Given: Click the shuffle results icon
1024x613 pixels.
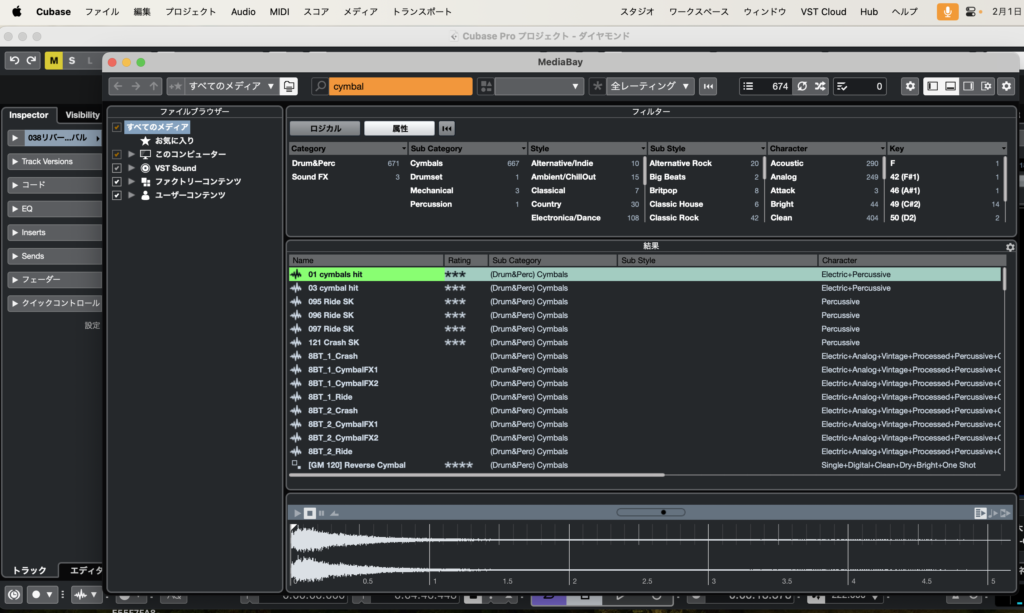Looking at the screenshot, I should pyautogui.click(x=820, y=87).
